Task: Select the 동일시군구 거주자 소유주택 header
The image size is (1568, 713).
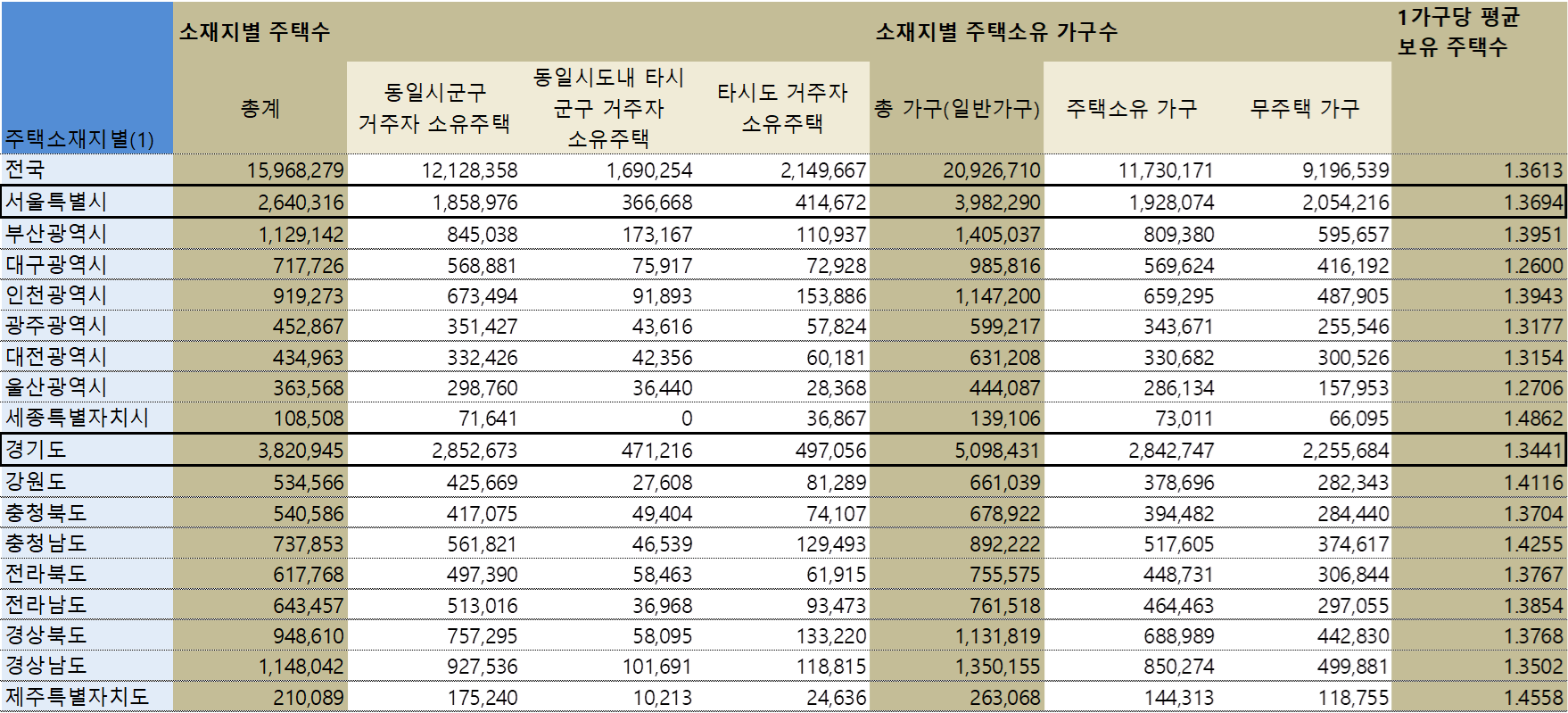Action: 434,108
